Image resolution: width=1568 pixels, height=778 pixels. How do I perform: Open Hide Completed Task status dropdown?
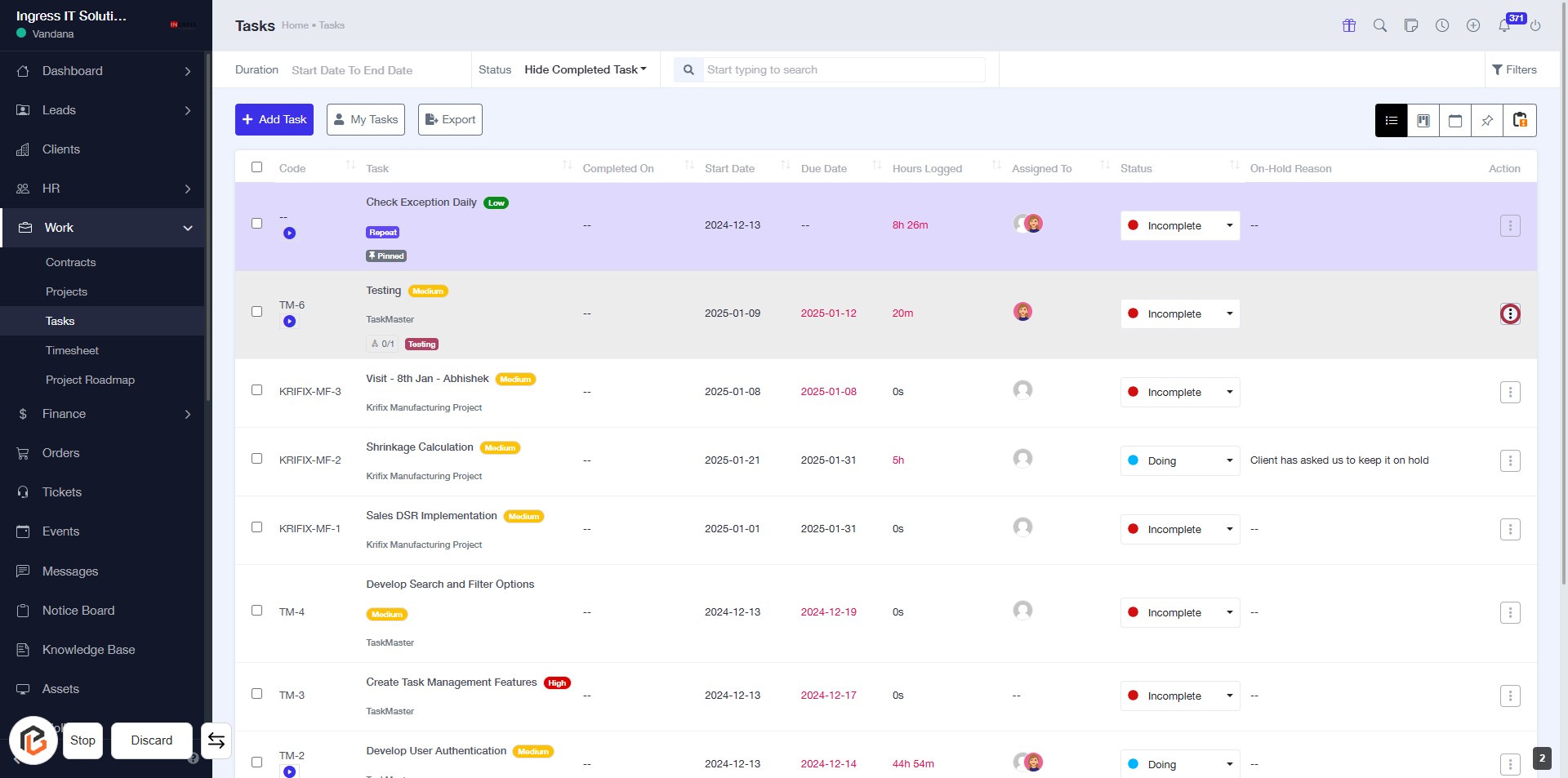585,70
